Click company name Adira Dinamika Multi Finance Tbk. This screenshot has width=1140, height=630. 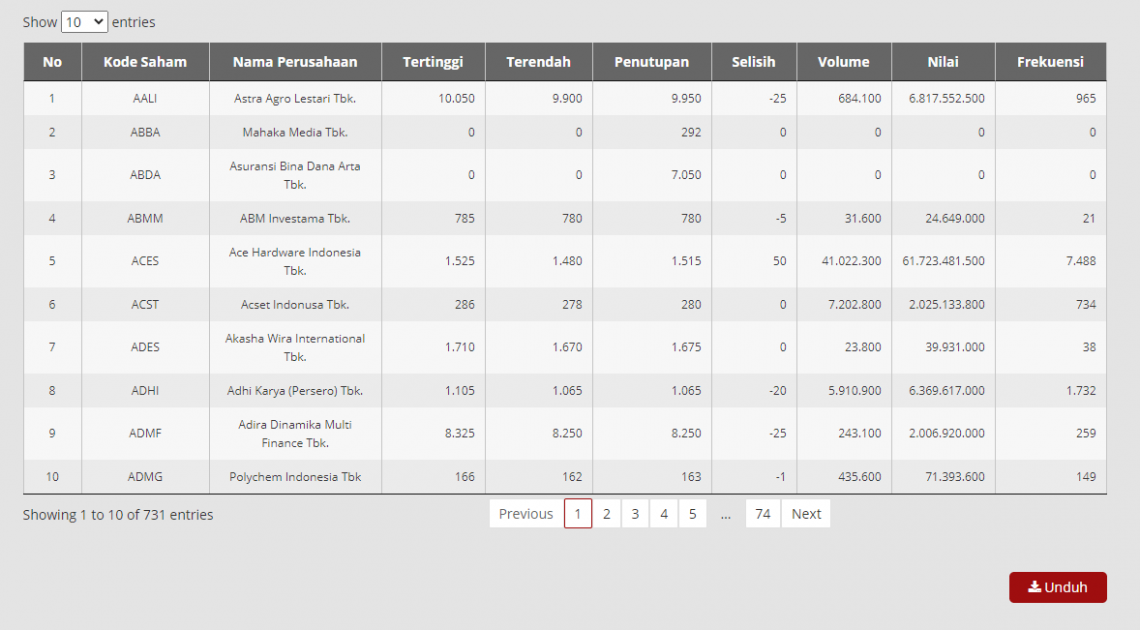pyautogui.click(x=295, y=434)
